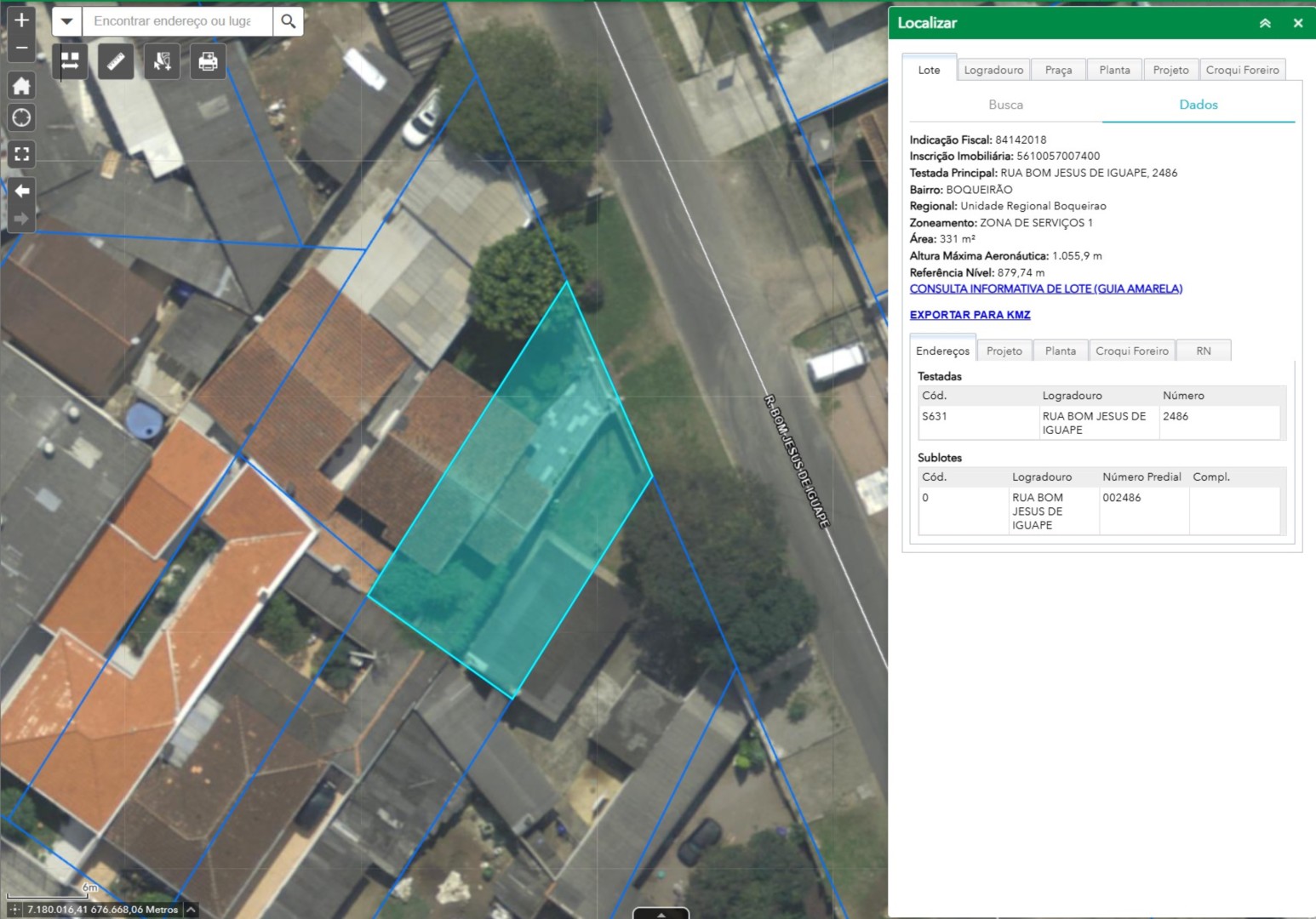Open the print map tool
This screenshot has width=1316, height=919.
(208, 61)
